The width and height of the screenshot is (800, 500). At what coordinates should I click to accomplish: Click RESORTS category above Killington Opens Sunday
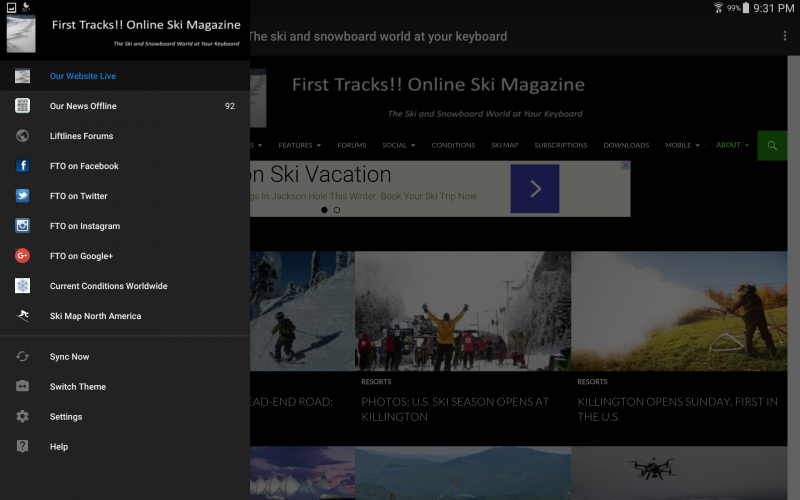[592, 382]
